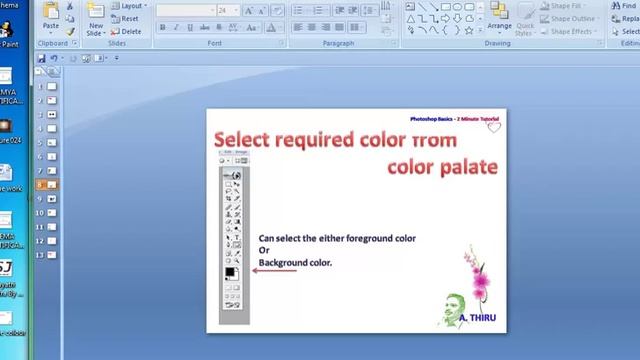Toggle Strikethrough formatting

(x=205, y=28)
